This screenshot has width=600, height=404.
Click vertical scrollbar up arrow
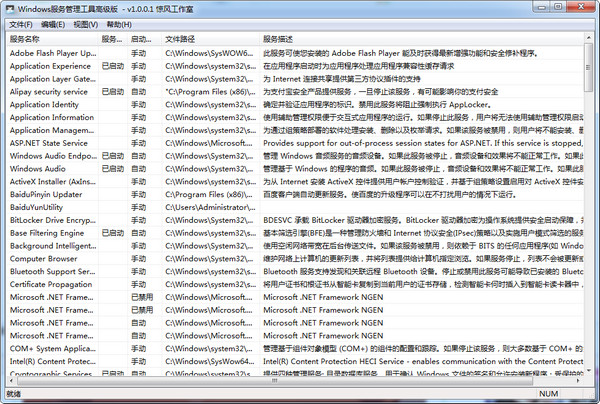pos(589,37)
